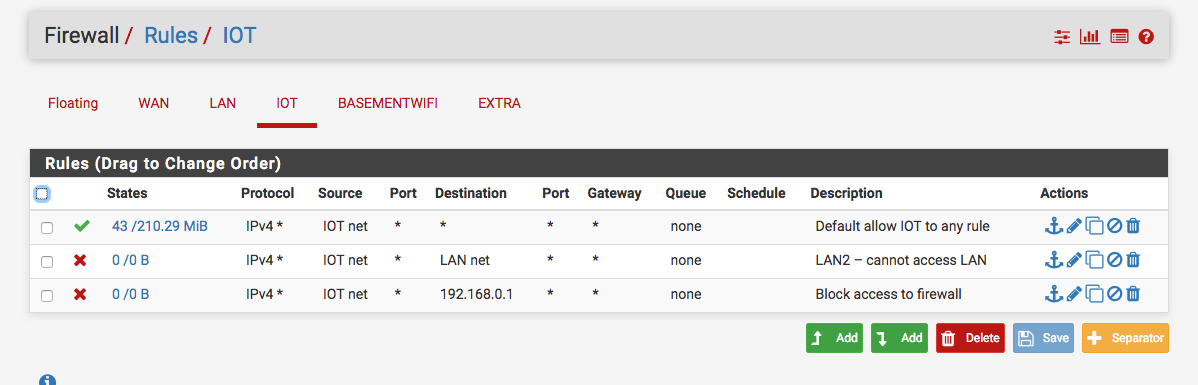Switch to the BASEMENTWIFI tab
This screenshot has width=1198, height=385.
pyautogui.click(x=388, y=103)
